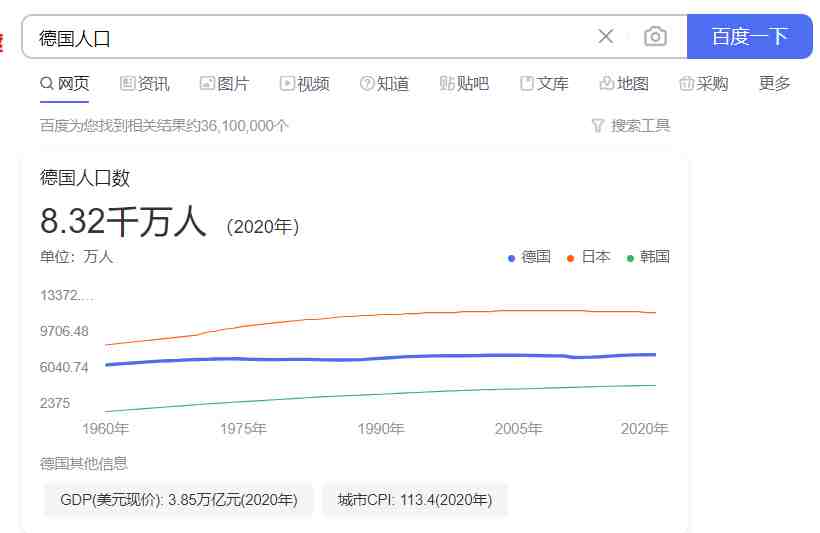The image size is (820, 533).
Task: Switch to the 资讯 tab
Action: click(145, 84)
